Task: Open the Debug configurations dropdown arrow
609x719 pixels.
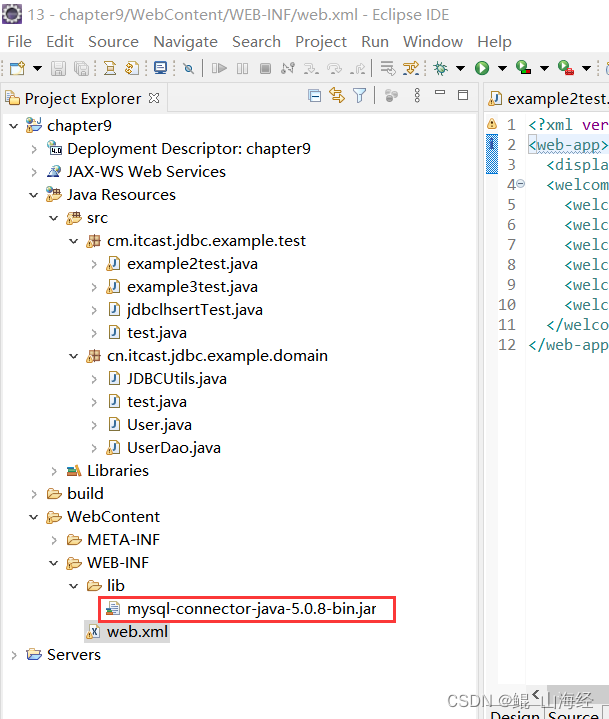Action: [460, 68]
